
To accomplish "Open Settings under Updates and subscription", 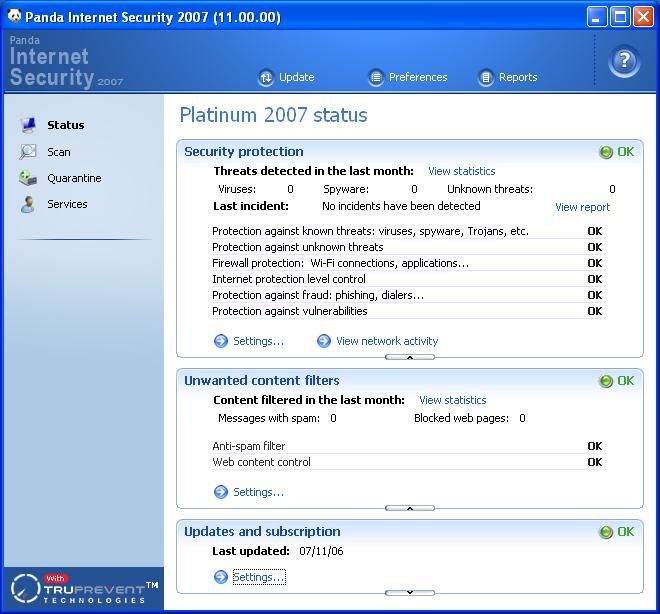I will (258, 577).
